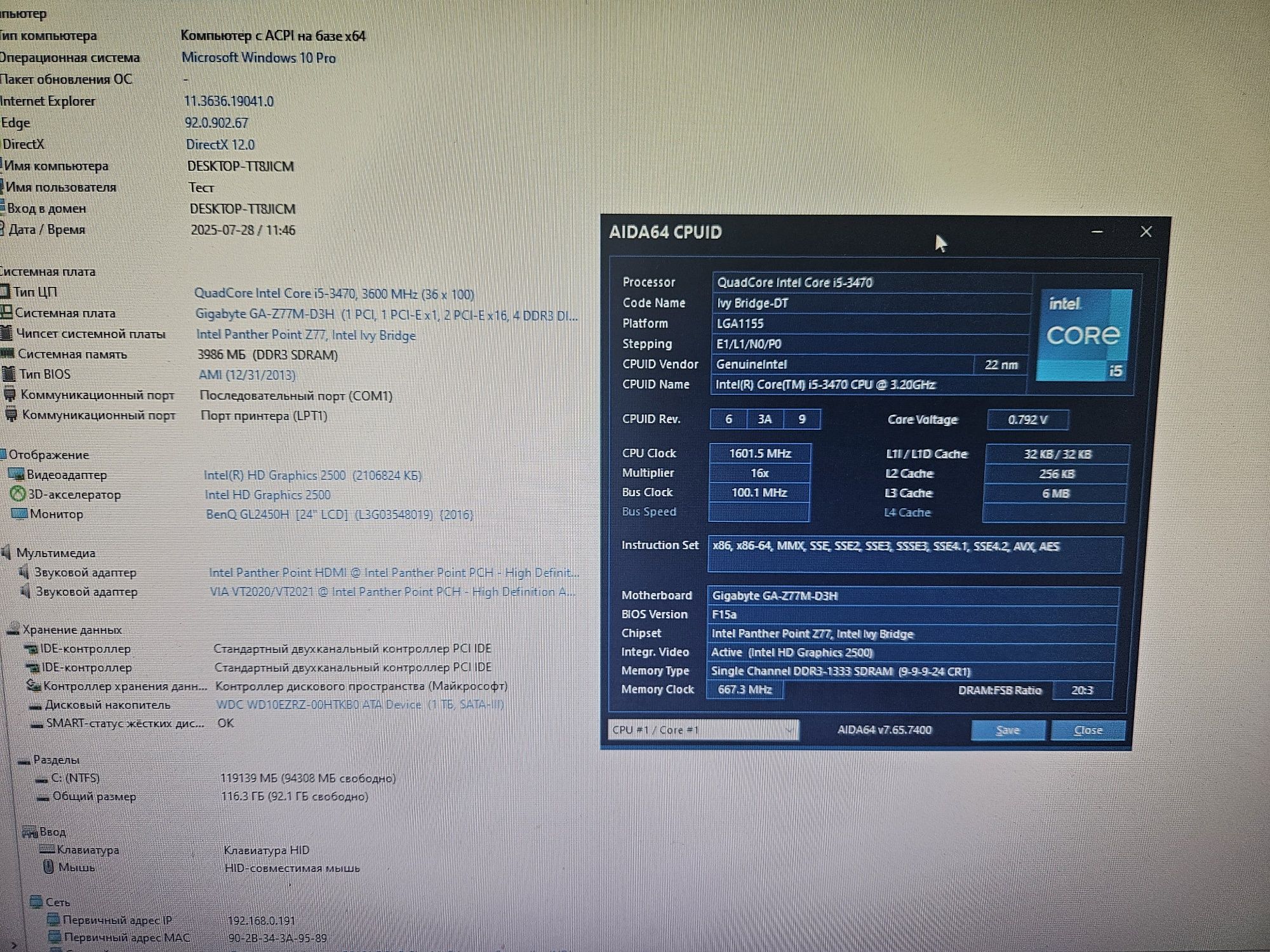Click the Intel Core i5 logo in CPUID window
Screen dimensions: 1270x952
(x=1084, y=334)
